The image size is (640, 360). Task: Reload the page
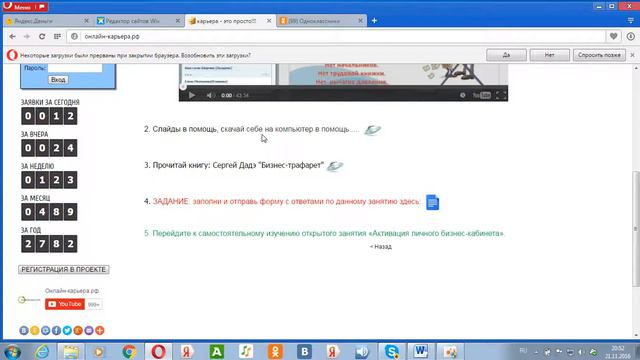click(x=42, y=37)
